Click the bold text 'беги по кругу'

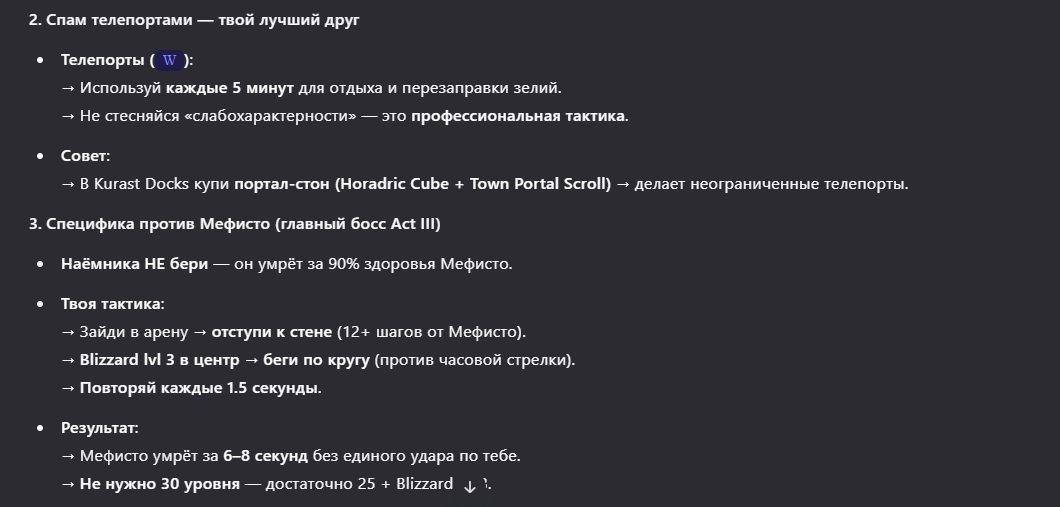[x=316, y=360]
